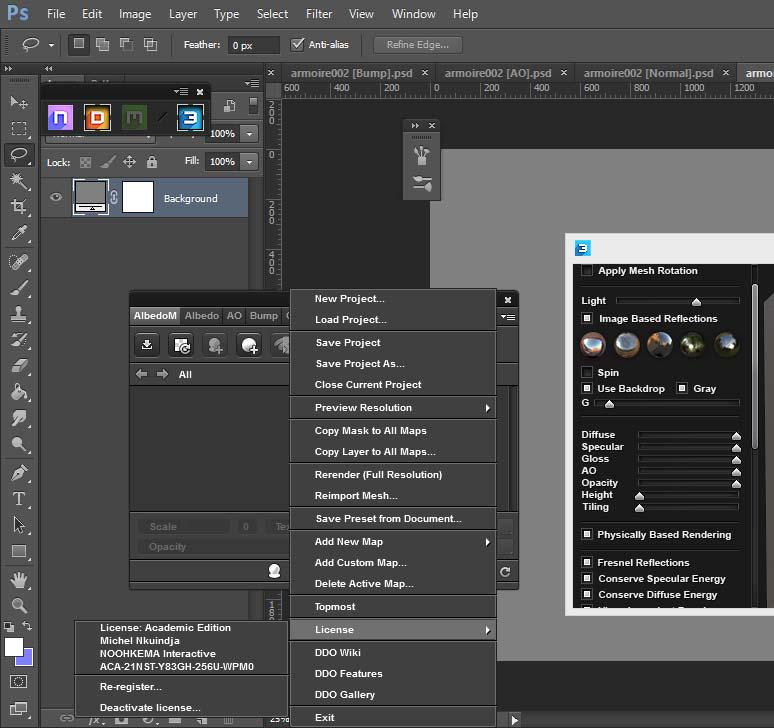Click Refine Edge button
Screen dimensions: 774x728
click(x=418, y=45)
